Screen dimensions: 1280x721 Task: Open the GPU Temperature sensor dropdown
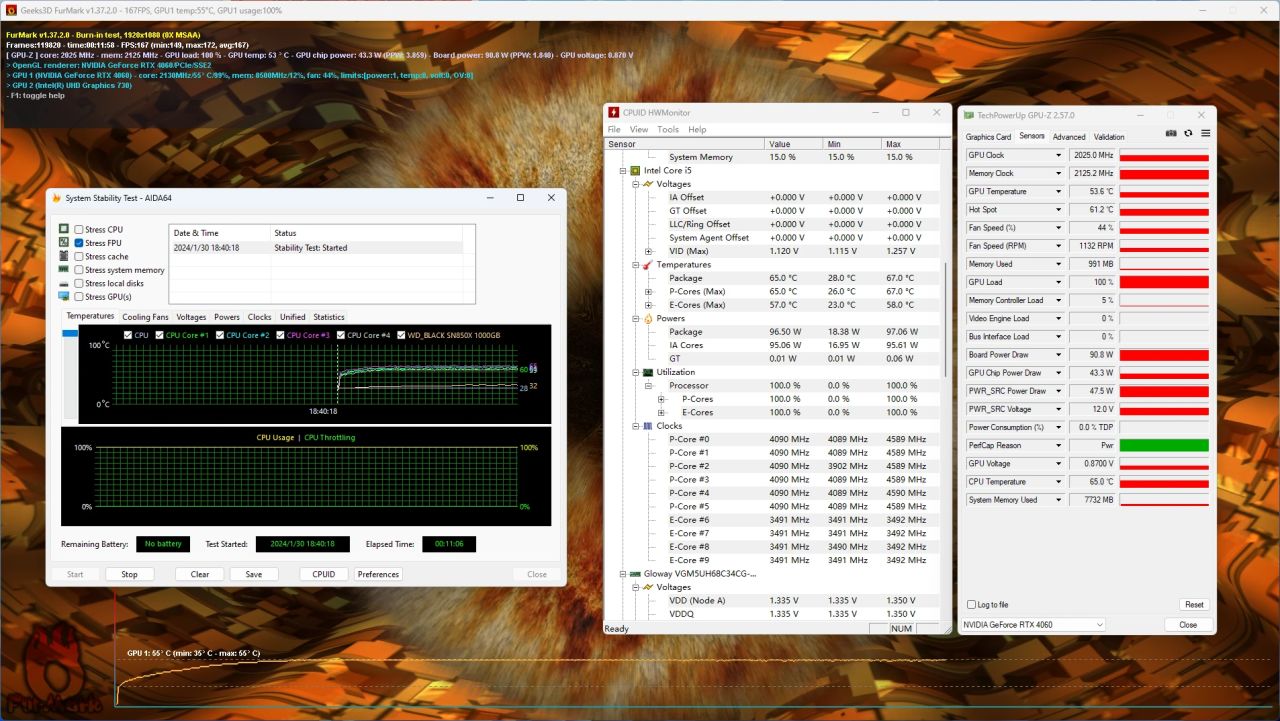pos(1058,192)
